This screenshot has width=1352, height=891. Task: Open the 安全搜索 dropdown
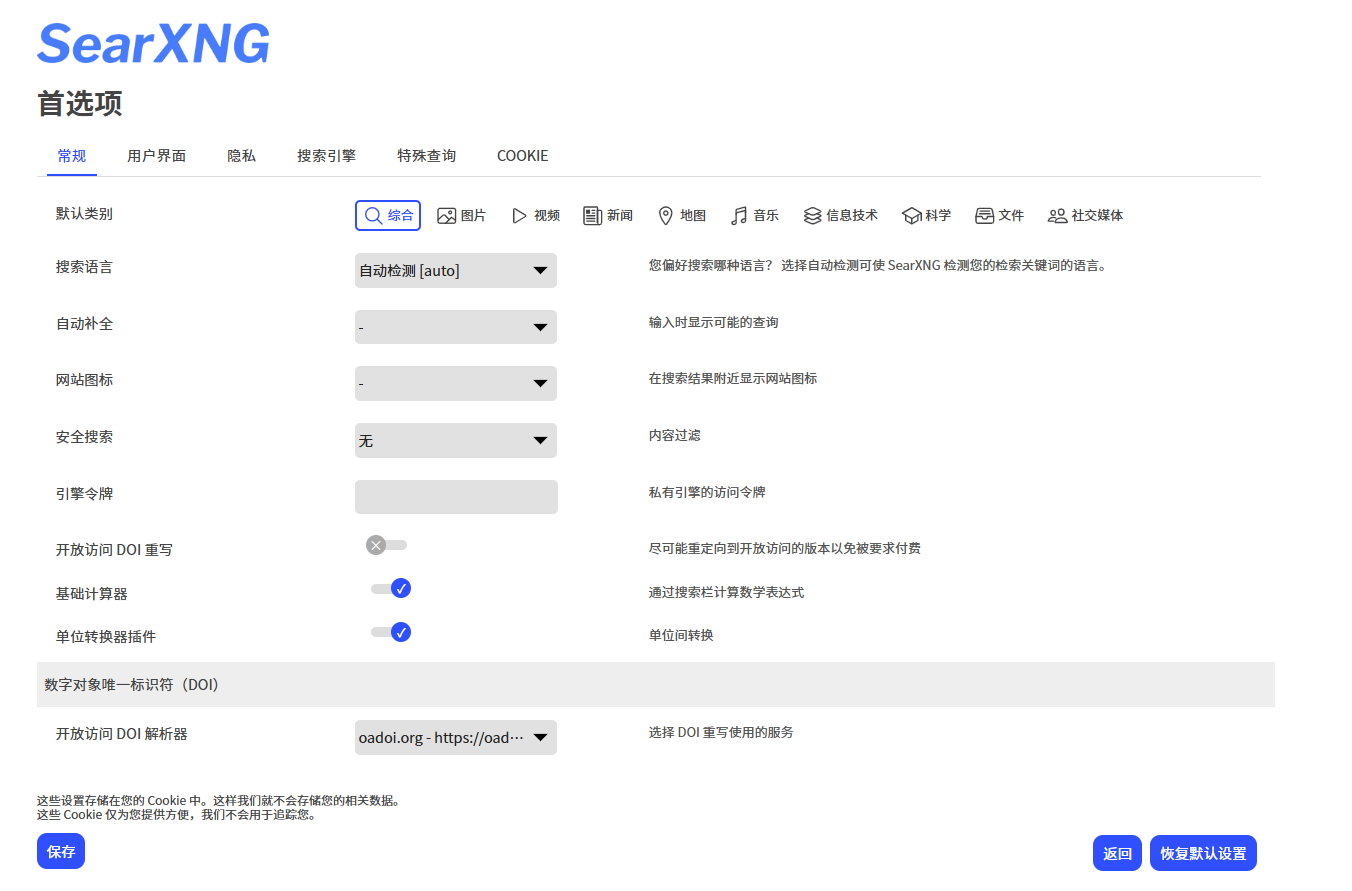click(x=455, y=440)
